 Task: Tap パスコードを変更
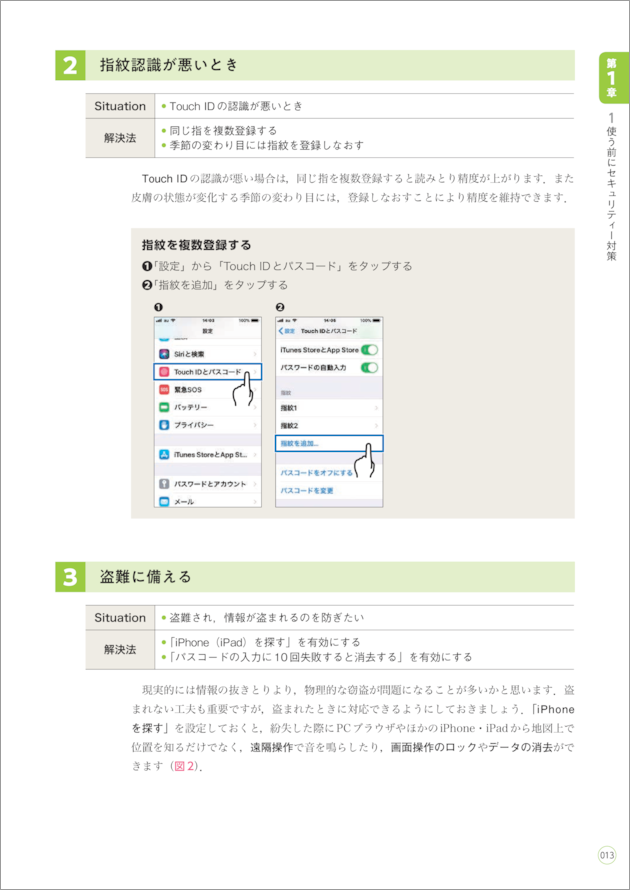(x=306, y=491)
